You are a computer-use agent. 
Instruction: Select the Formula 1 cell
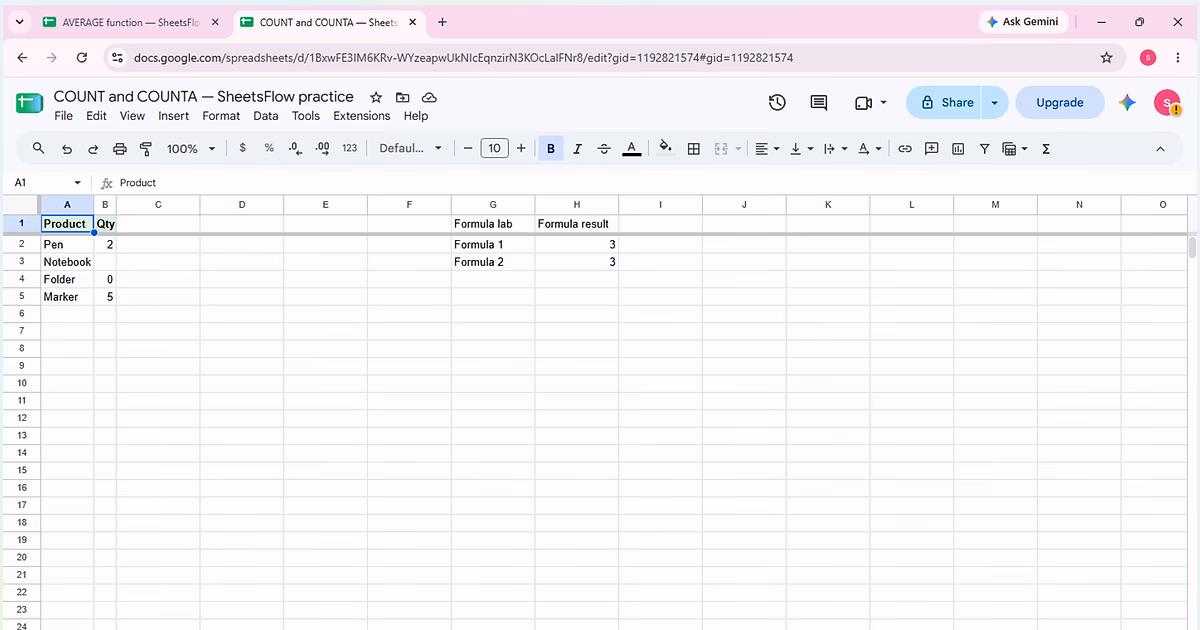point(493,244)
